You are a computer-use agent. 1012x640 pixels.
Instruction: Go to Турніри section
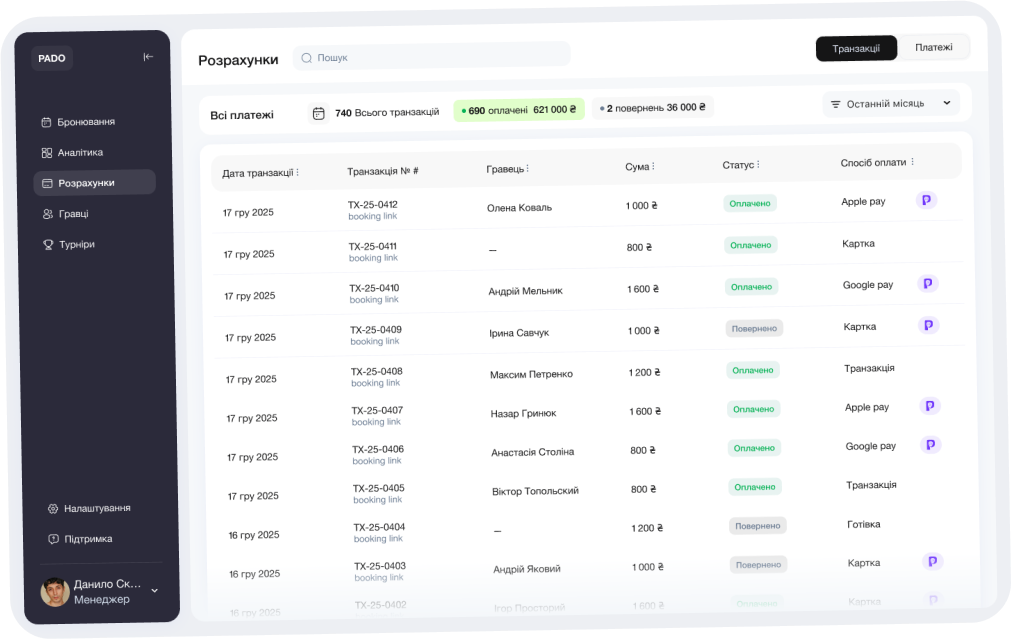click(76, 244)
